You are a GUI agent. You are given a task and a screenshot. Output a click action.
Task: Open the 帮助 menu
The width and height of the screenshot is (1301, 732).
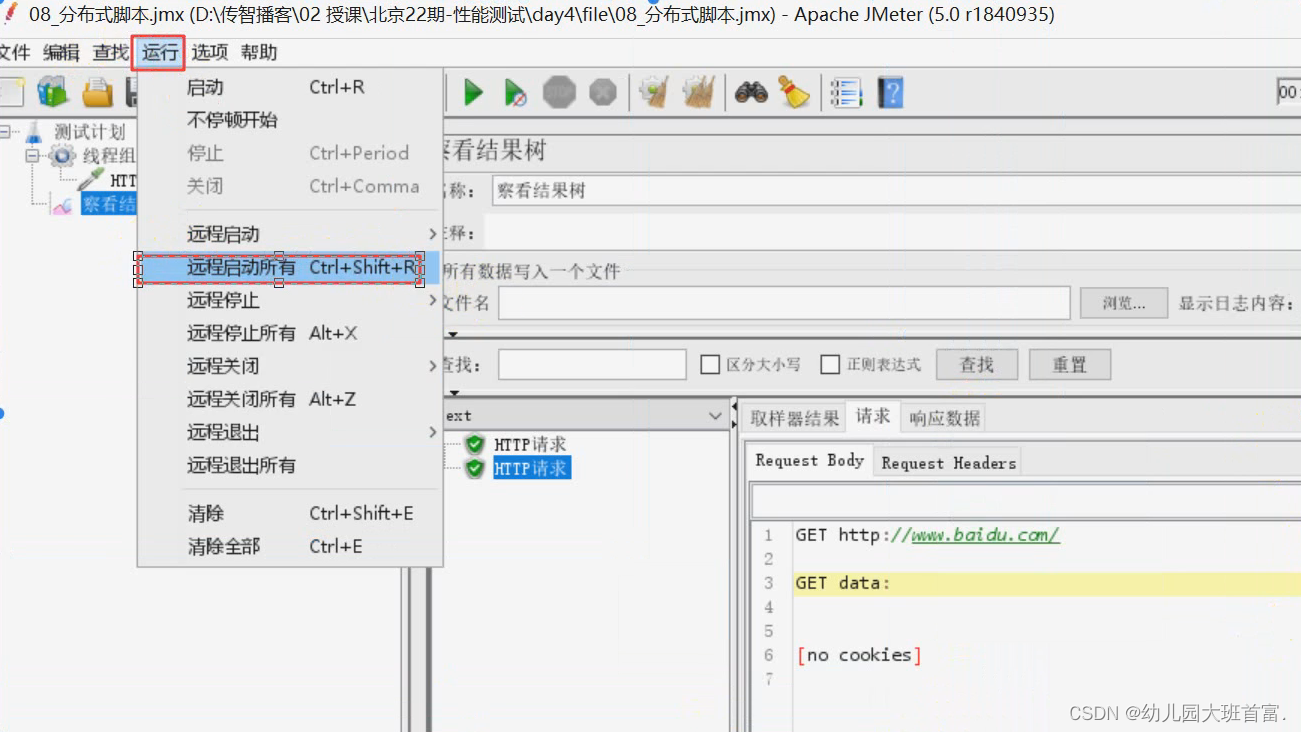click(x=259, y=52)
